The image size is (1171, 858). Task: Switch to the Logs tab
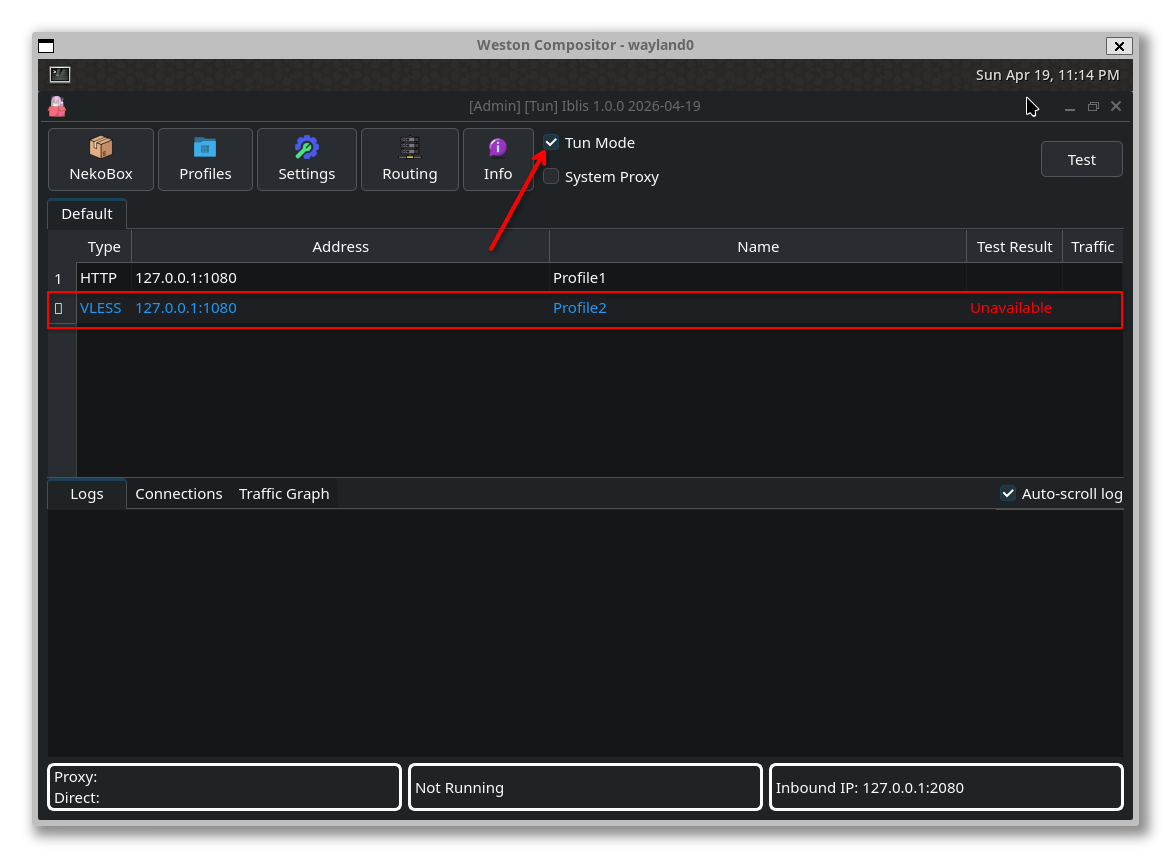point(87,494)
